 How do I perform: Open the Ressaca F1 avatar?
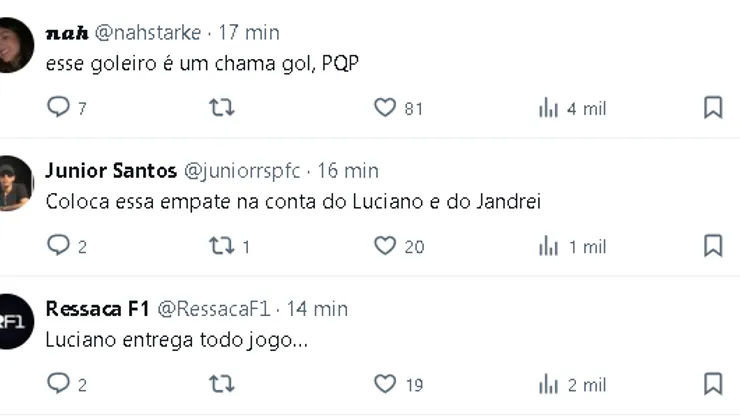[x=14, y=322]
